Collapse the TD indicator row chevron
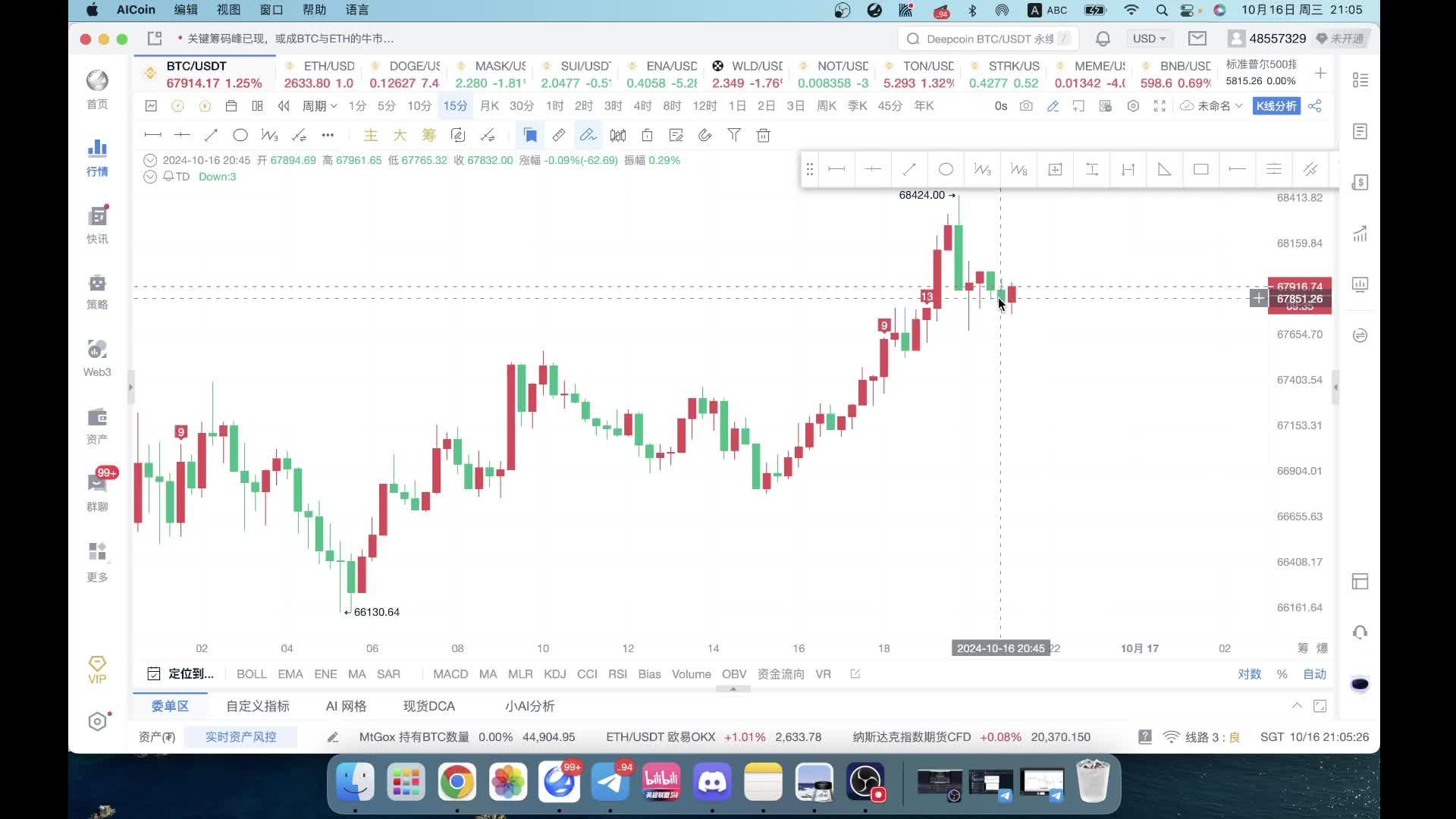1456x819 pixels. (x=150, y=177)
